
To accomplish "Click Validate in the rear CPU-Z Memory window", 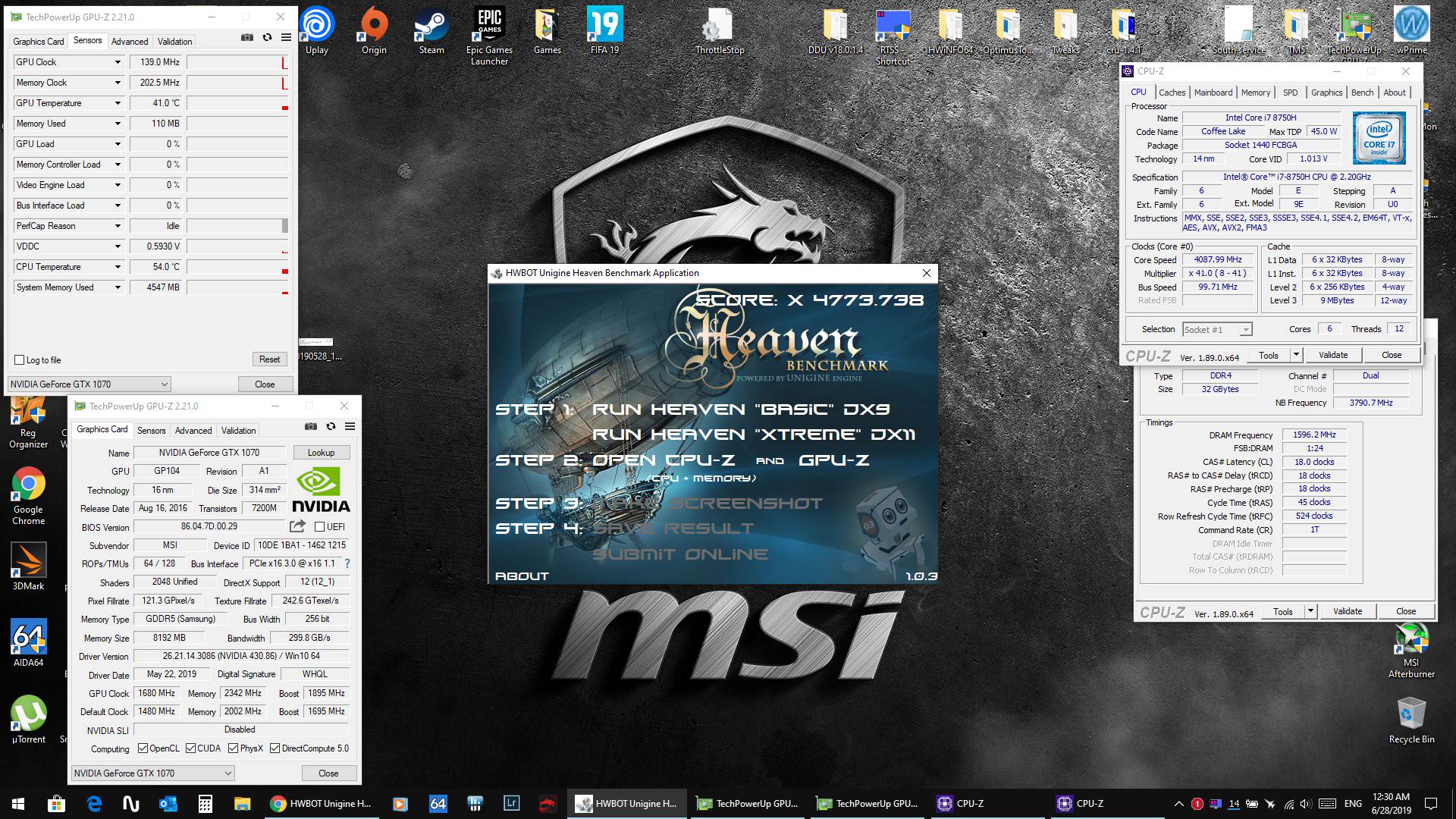I will [1348, 611].
